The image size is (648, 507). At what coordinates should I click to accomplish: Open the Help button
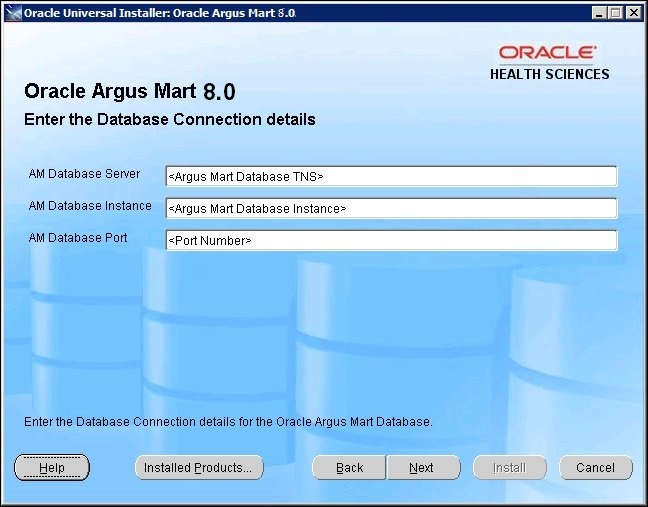[52, 467]
